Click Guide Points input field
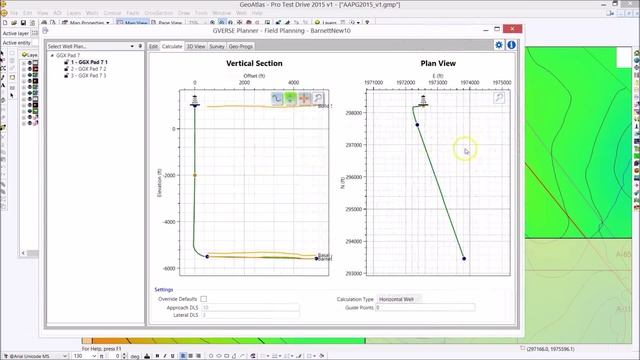The image size is (640, 360). coord(425,307)
